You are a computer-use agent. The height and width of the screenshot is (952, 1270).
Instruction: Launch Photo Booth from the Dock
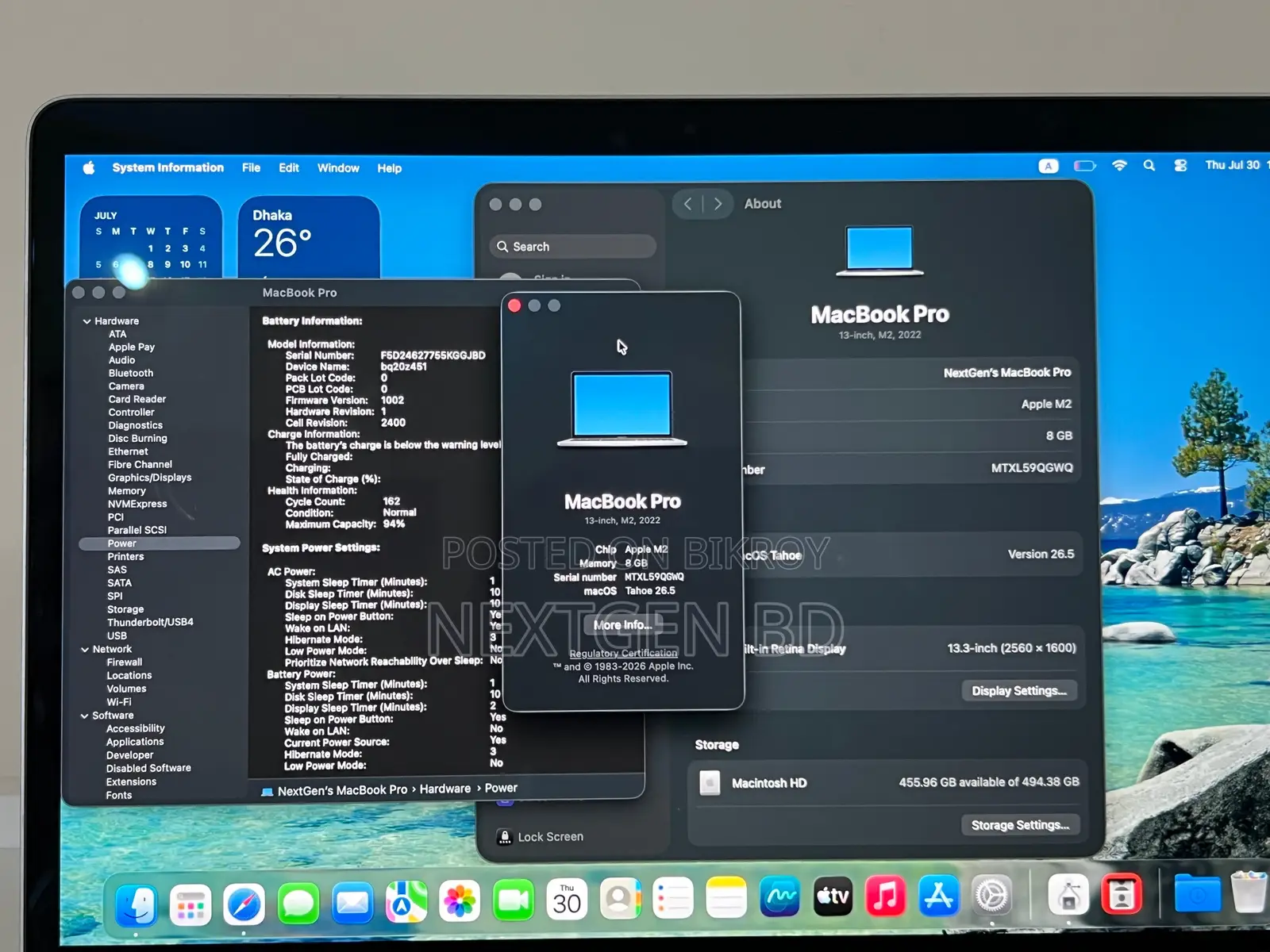click(x=1122, y=894)
